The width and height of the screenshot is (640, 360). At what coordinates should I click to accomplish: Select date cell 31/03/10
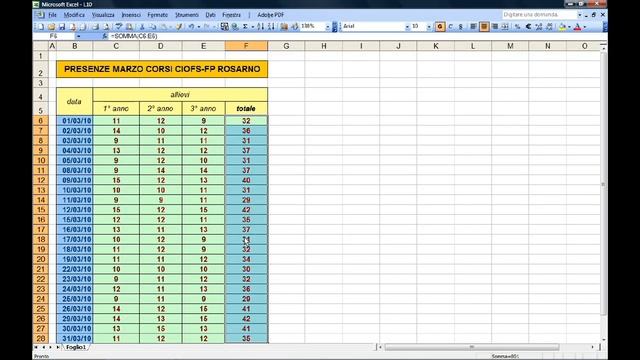pos(75,338)
